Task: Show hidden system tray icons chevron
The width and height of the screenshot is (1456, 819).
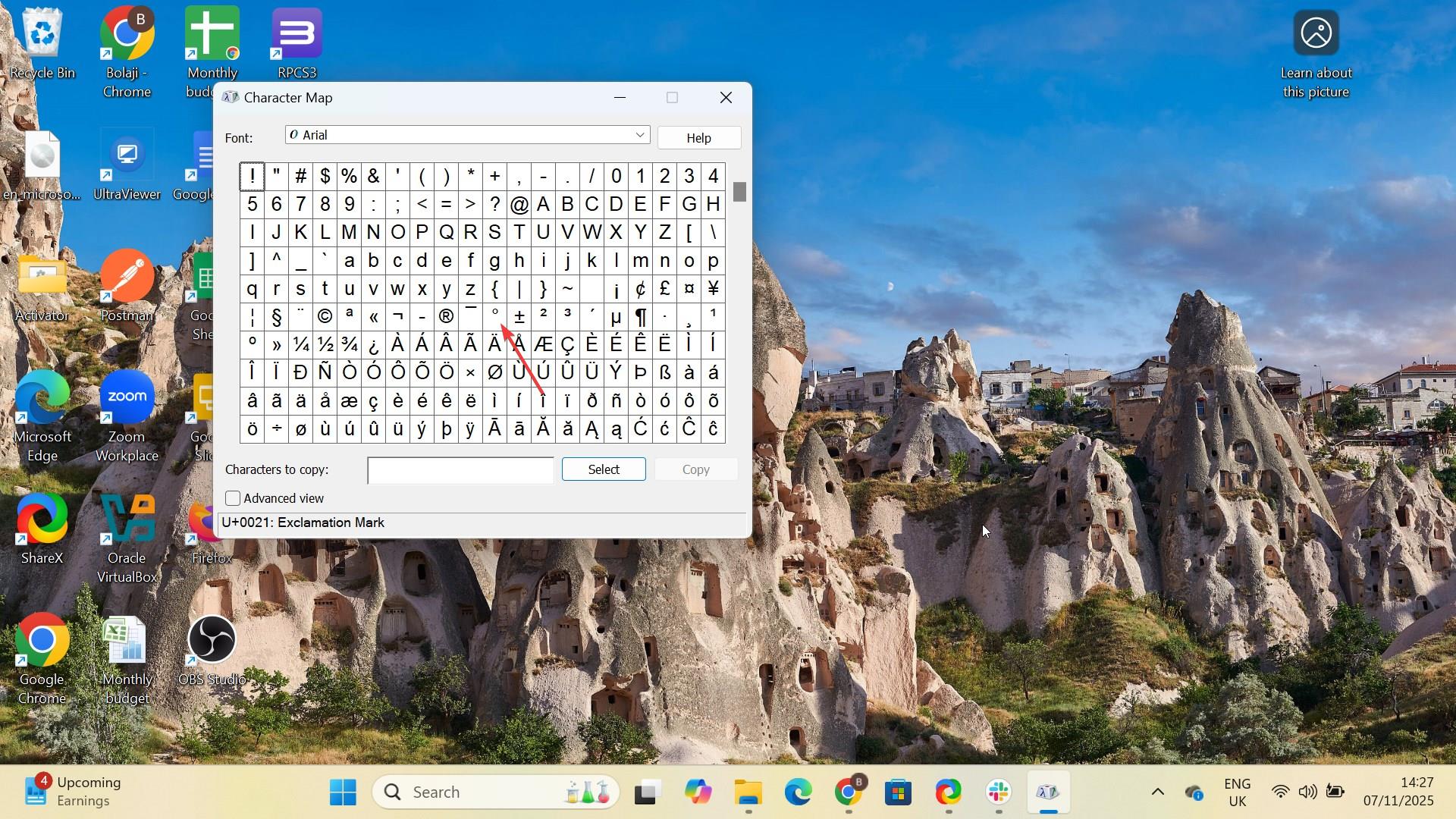Action: click(1157, 792)
